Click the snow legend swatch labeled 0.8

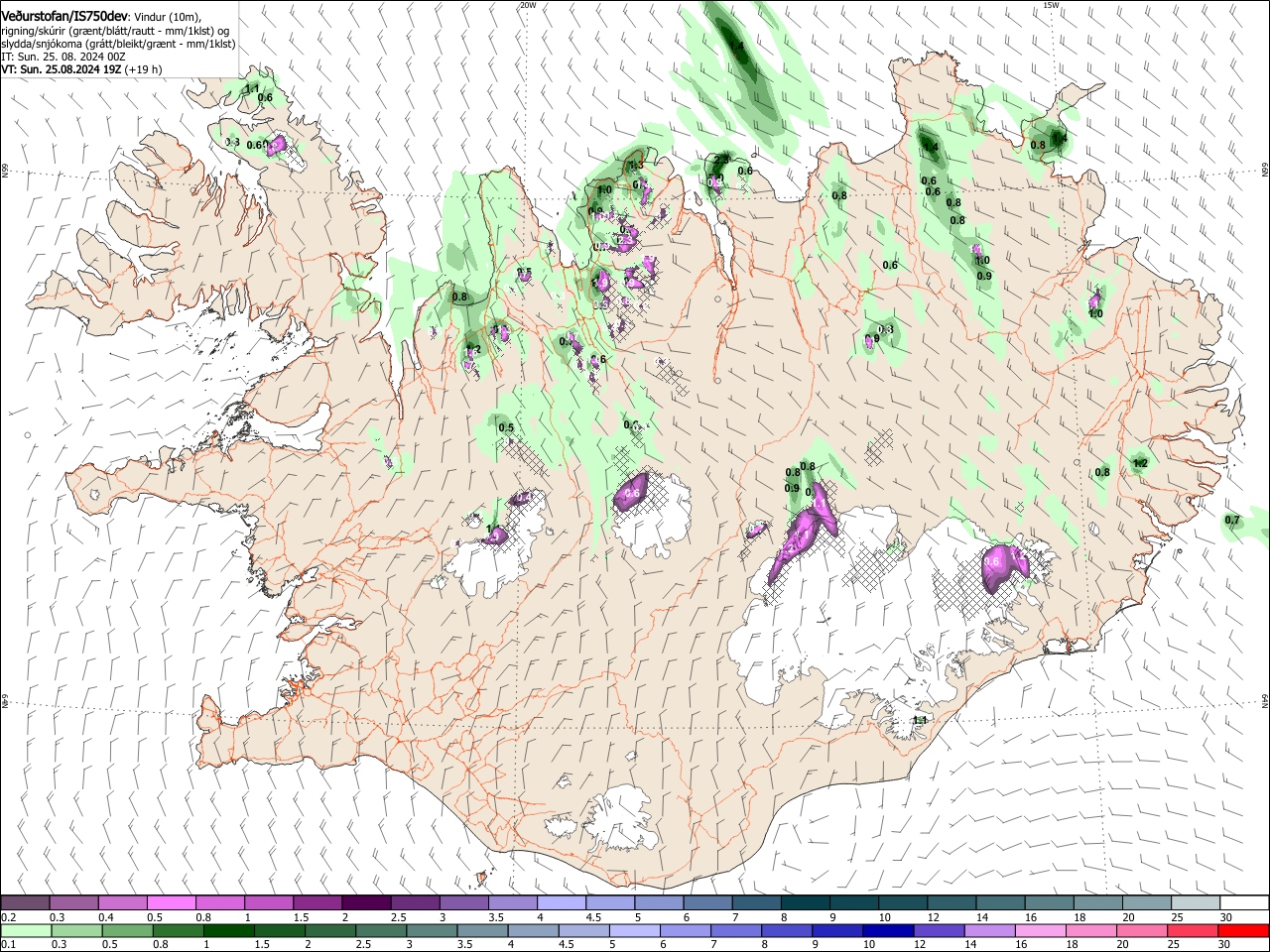[219, 902]
